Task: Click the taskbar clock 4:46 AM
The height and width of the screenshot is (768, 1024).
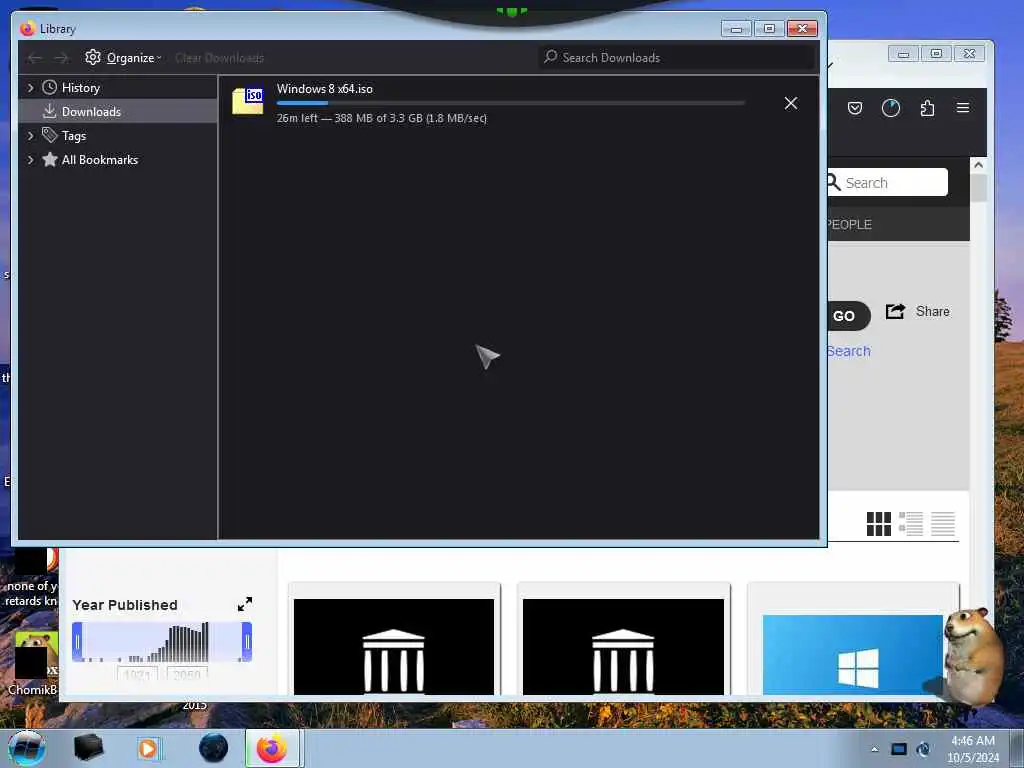Action: click(x=972, y=741)
